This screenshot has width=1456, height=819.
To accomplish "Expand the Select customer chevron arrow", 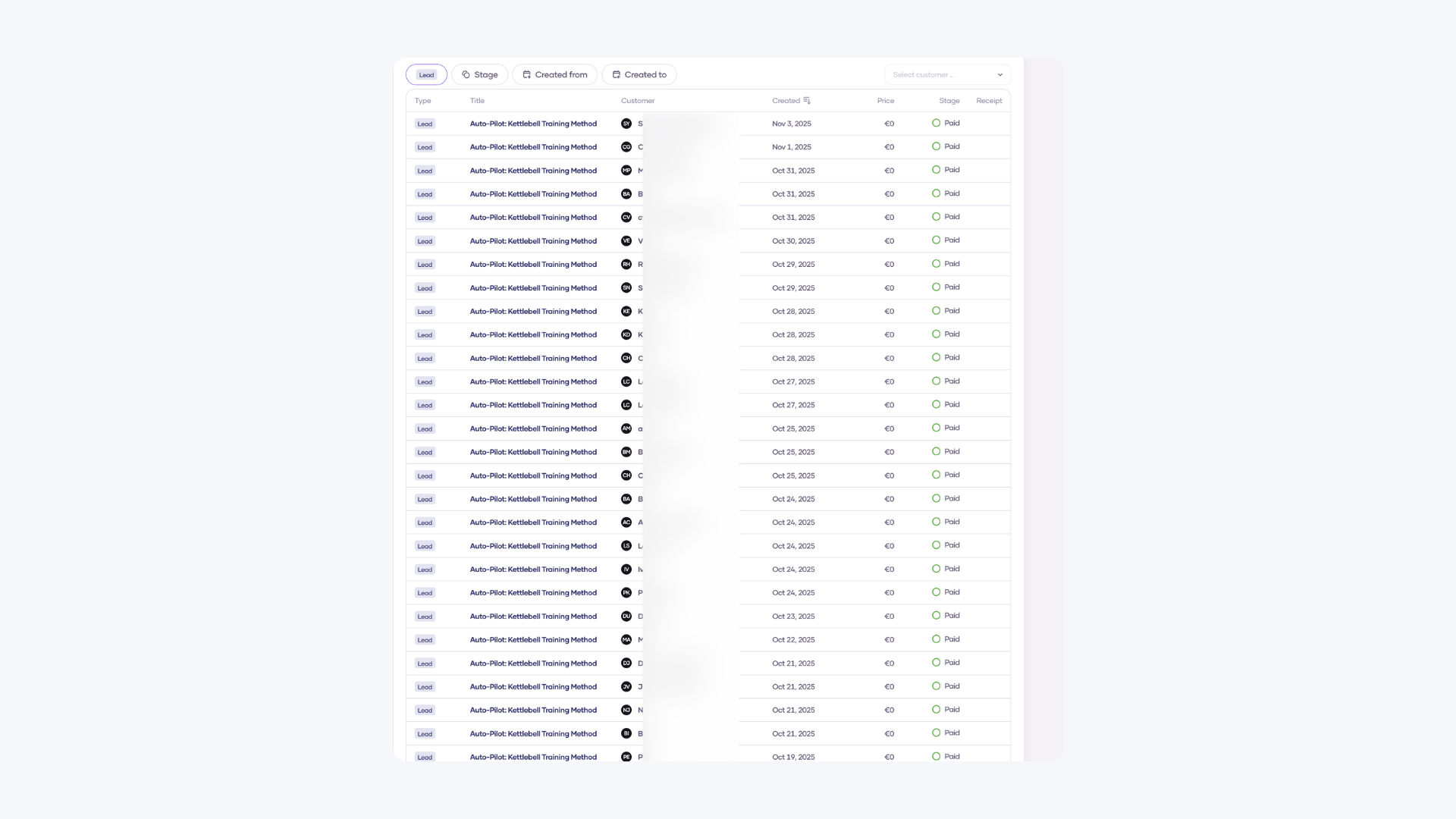I will click(x=999, y=75).
